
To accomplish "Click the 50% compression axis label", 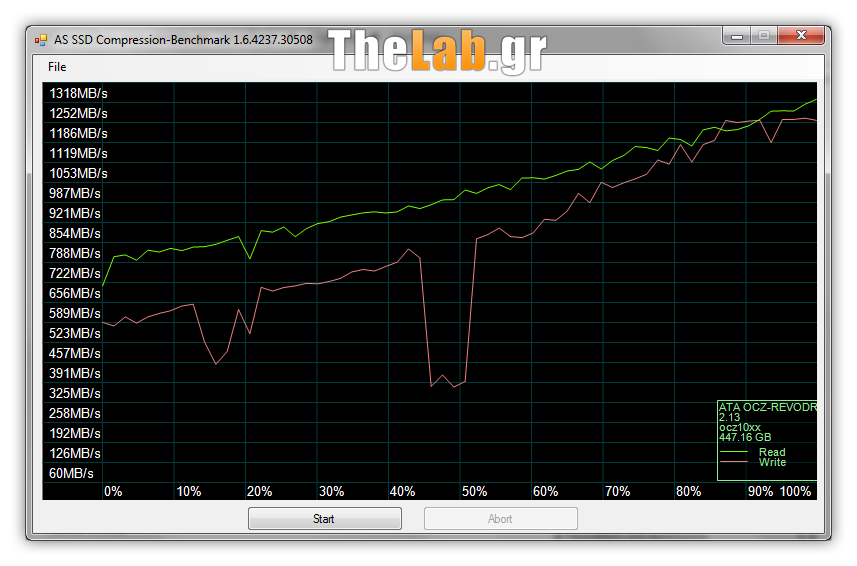I will pyautogui.click(x=474, y=491).
